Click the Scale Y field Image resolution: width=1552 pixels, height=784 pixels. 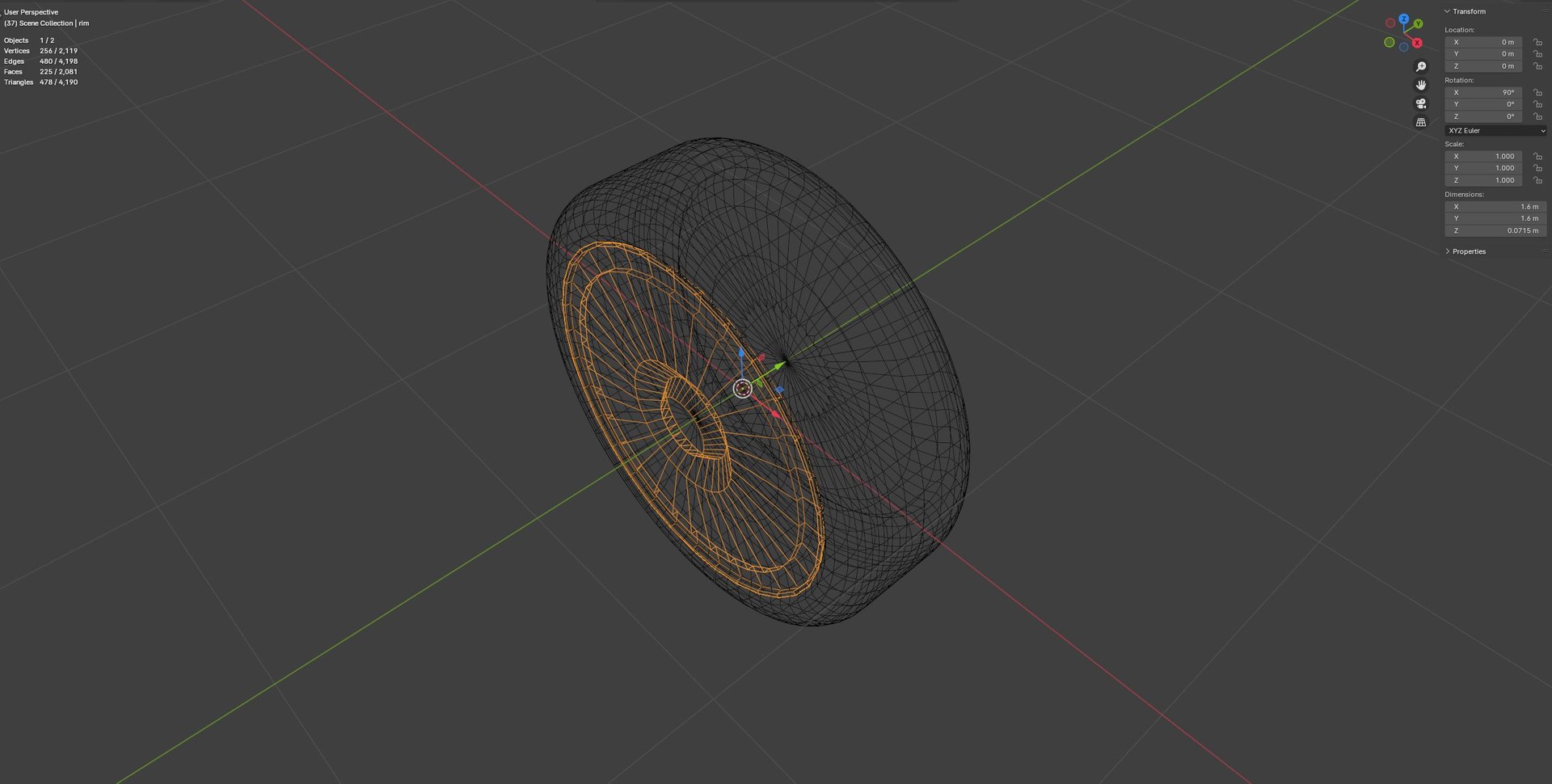[x=1483, y=168]
